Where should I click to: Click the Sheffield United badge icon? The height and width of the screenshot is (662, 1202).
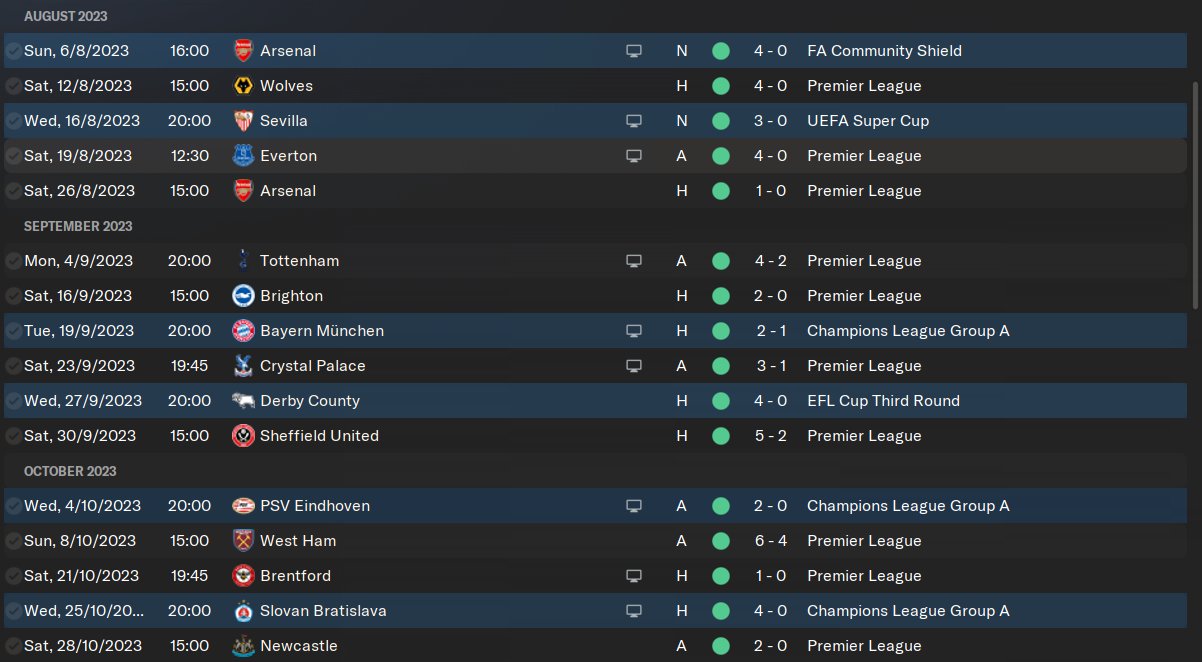(242, 436)
